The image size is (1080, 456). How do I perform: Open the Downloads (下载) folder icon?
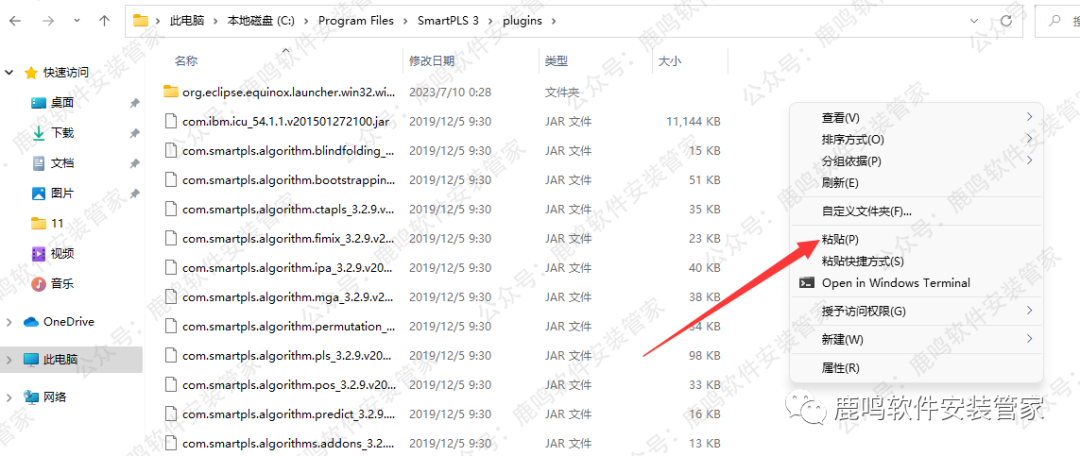pos(39,132)
